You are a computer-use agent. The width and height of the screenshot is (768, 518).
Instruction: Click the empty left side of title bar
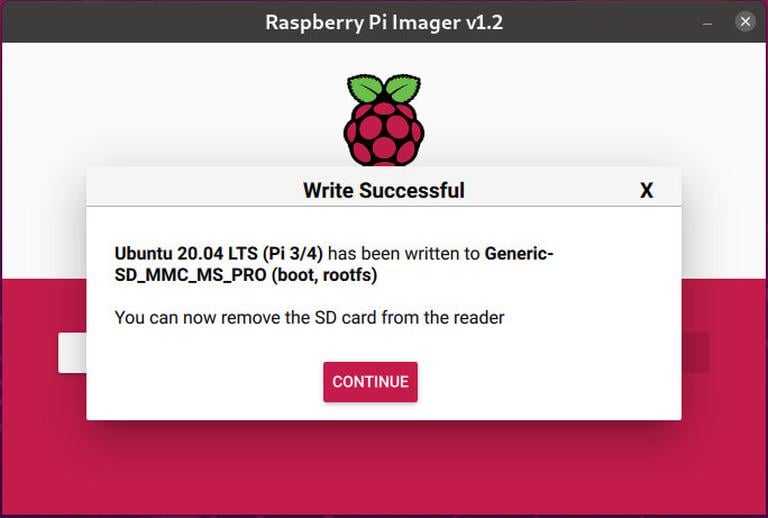[x=100, y=21]
